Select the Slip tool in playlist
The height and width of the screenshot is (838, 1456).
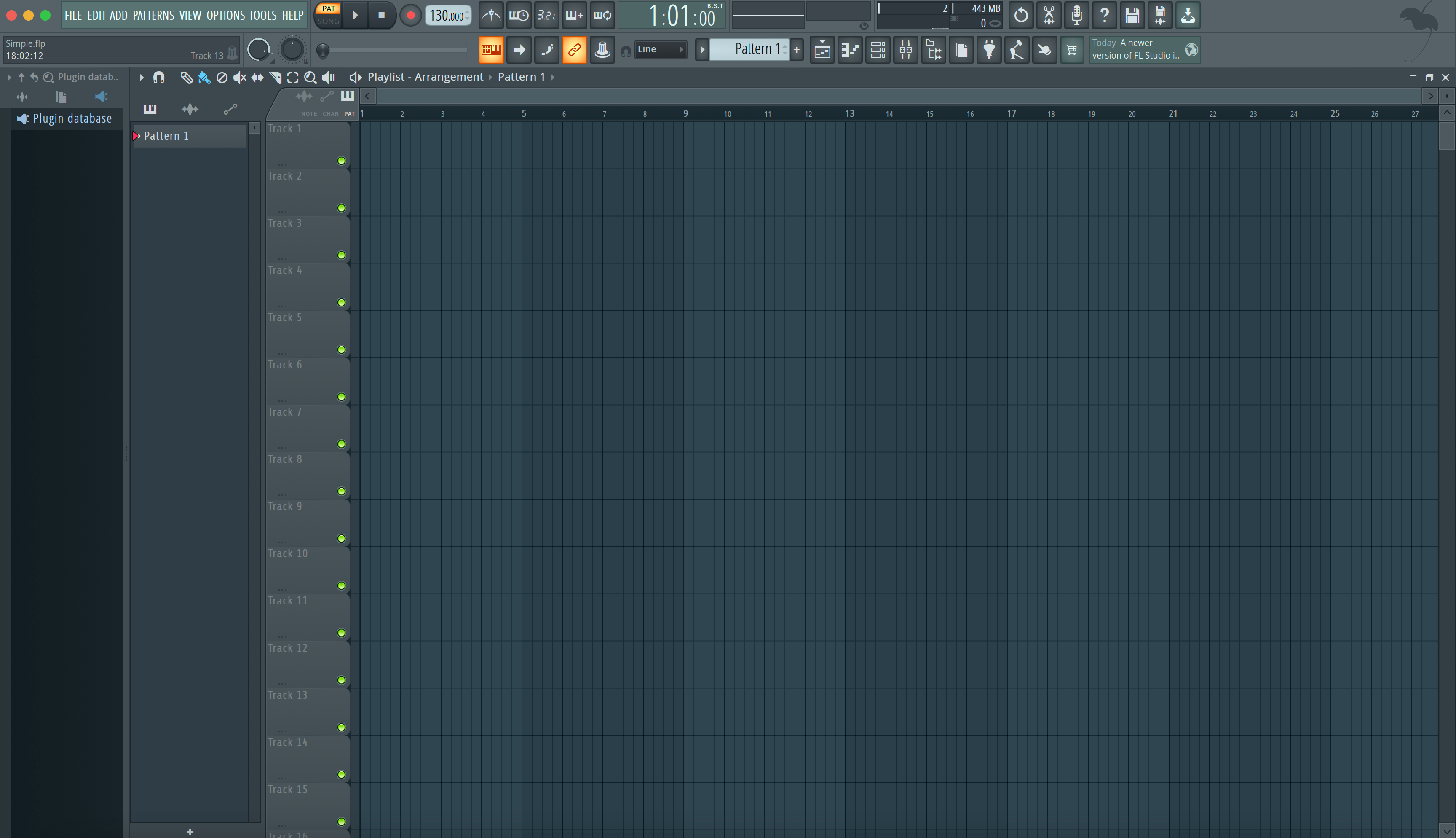(x=257, y=77)
